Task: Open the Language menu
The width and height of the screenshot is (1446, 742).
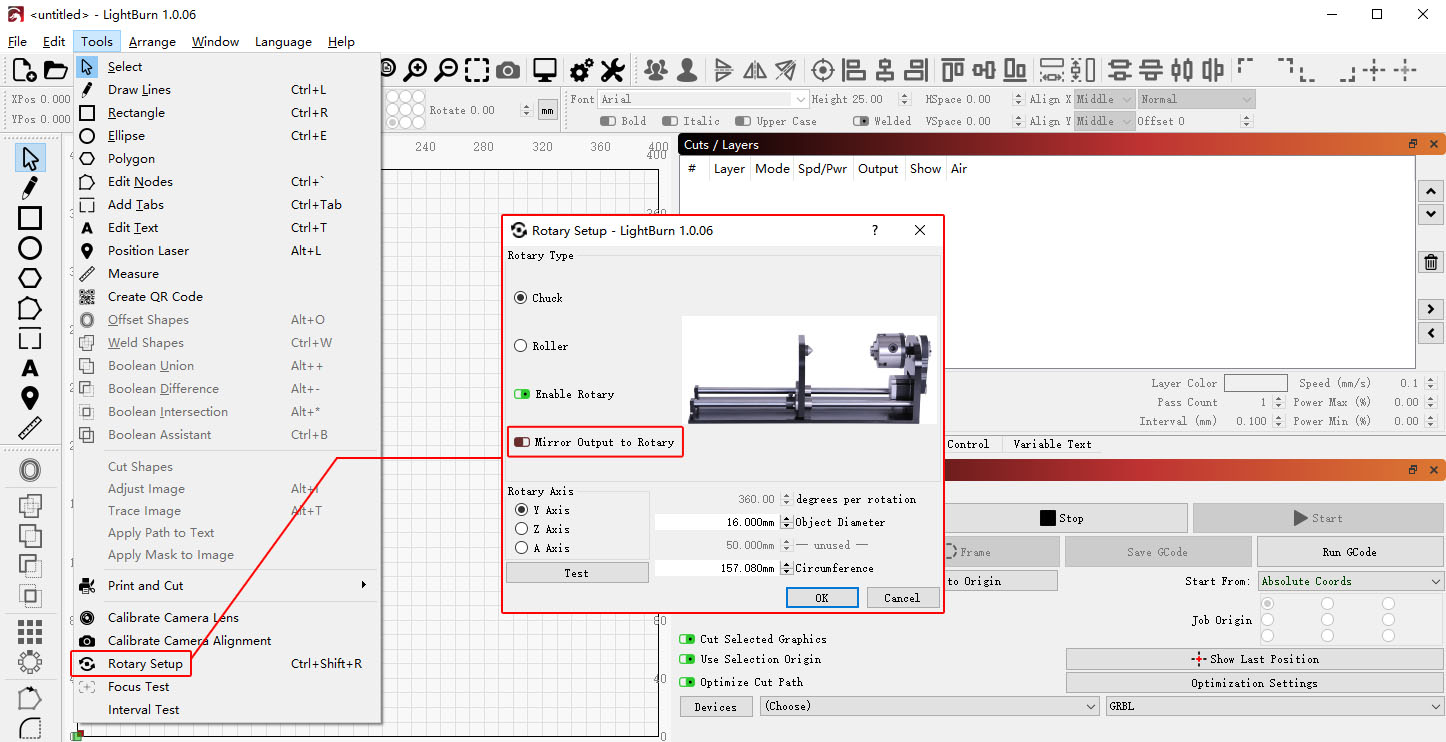Action: [x=283, y=42]
